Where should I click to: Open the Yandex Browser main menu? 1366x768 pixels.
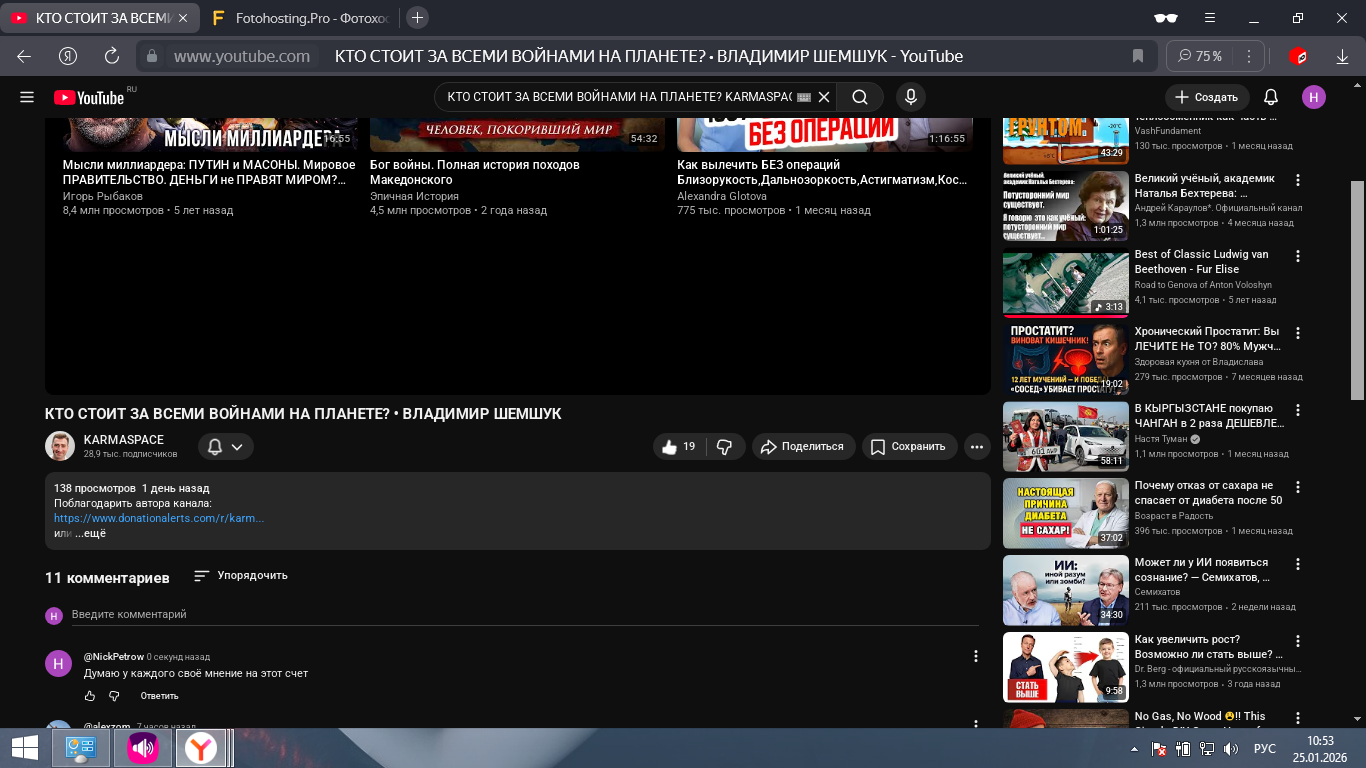[1211, 17]
